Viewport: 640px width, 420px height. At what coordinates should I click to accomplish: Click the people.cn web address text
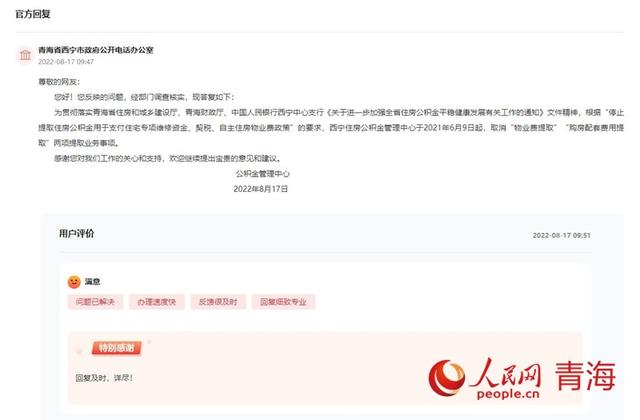(508, 394)
